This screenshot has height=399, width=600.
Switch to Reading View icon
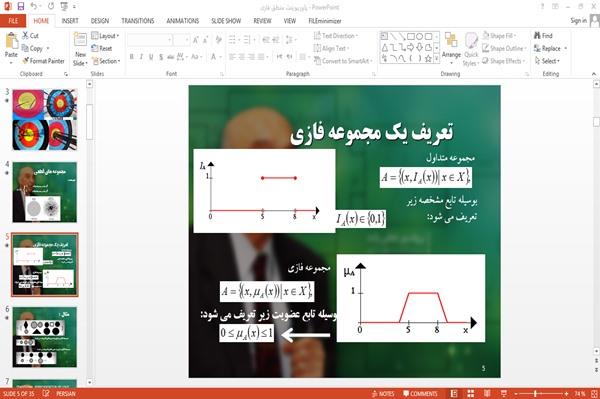tap(487, 394)
